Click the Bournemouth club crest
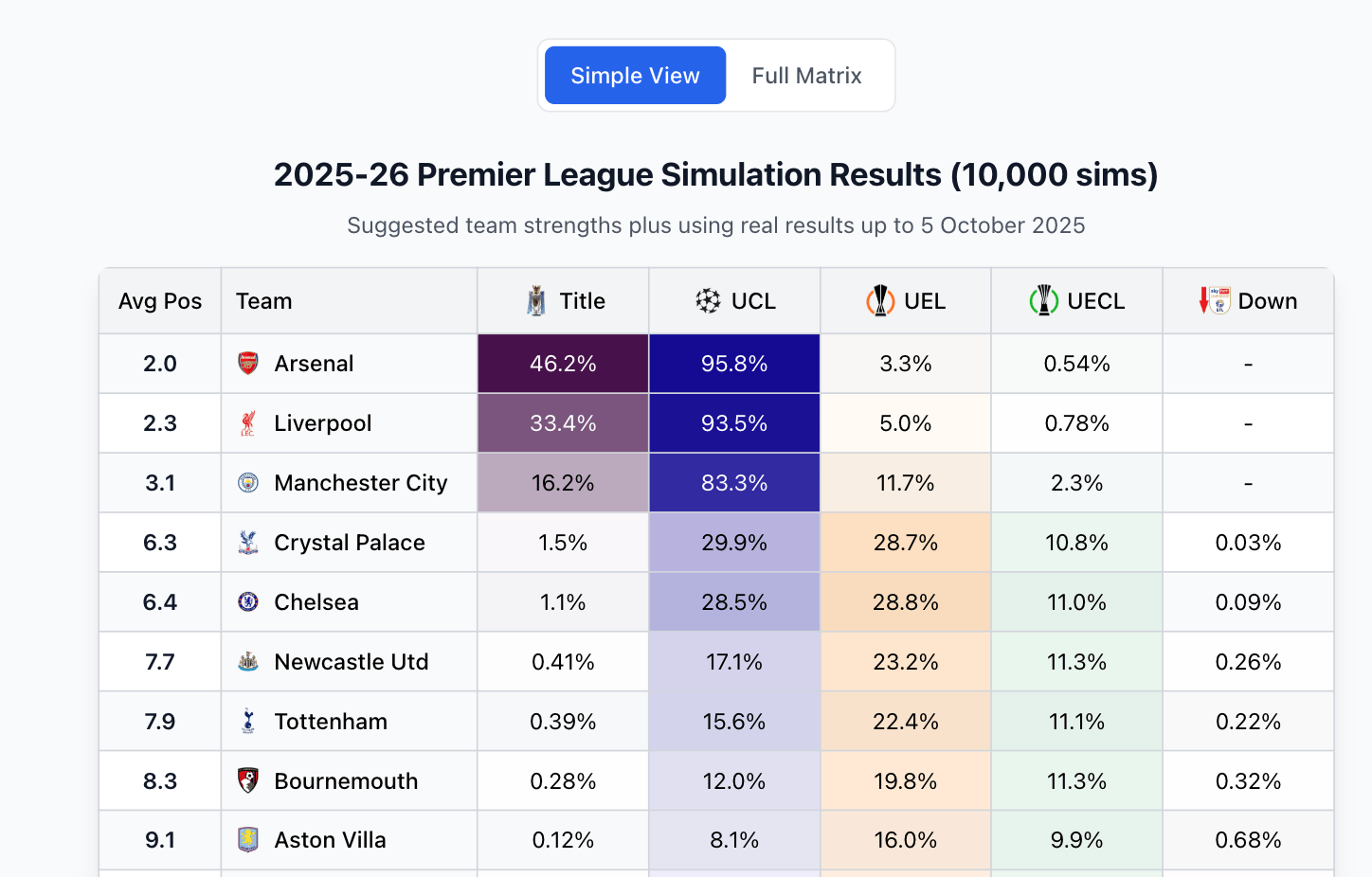 tap(248, 781)
